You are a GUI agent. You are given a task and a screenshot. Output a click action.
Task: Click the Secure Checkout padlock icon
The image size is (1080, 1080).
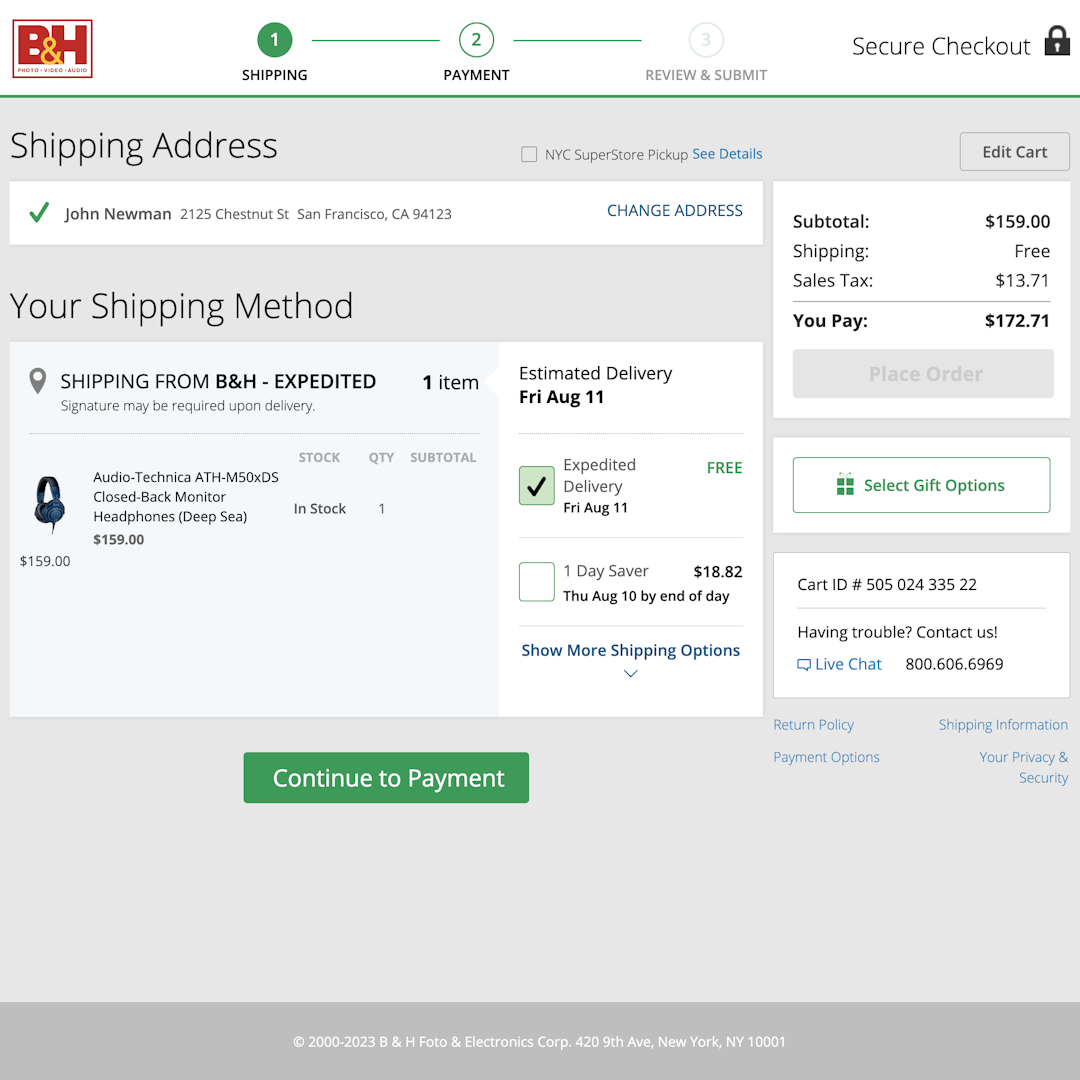1056,42
